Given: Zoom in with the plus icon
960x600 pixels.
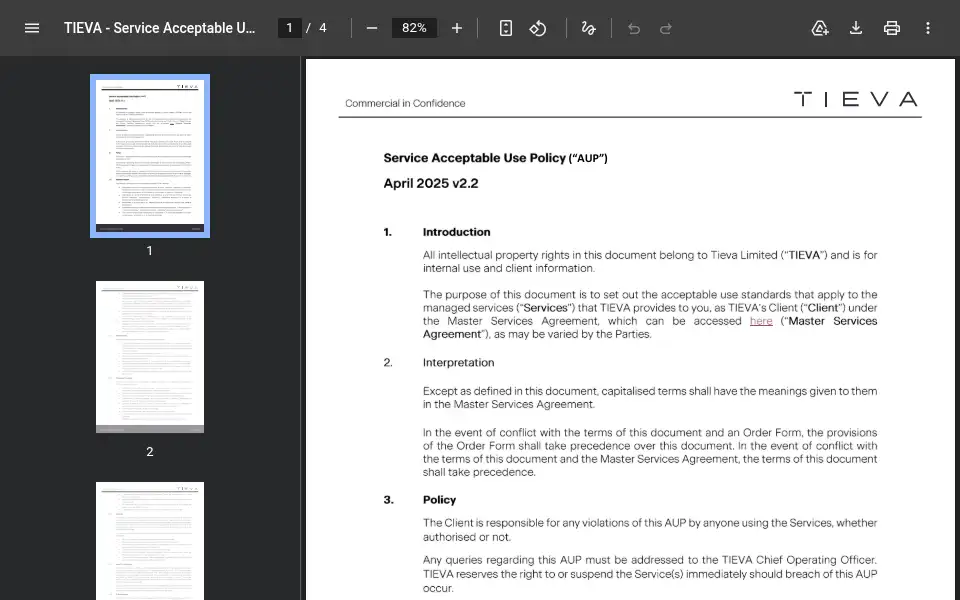Looking at the screenshot, I should coord(457,28).
